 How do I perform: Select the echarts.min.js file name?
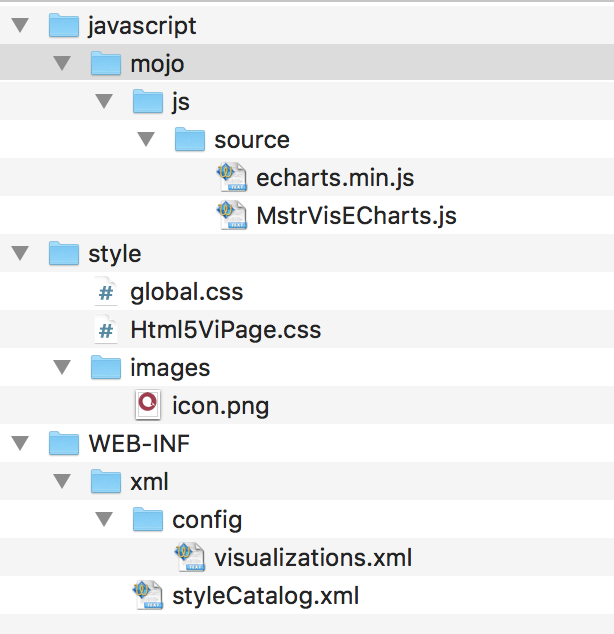pyautogui.click(x=335, y=178)
